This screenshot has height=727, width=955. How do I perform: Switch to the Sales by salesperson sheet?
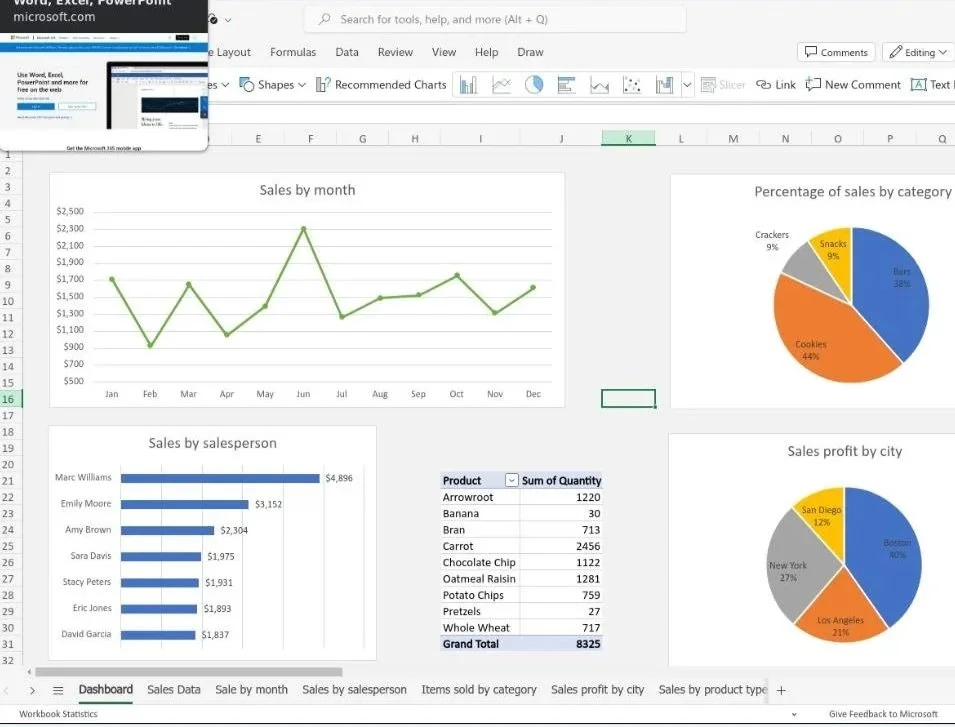[x=354, y=690]
